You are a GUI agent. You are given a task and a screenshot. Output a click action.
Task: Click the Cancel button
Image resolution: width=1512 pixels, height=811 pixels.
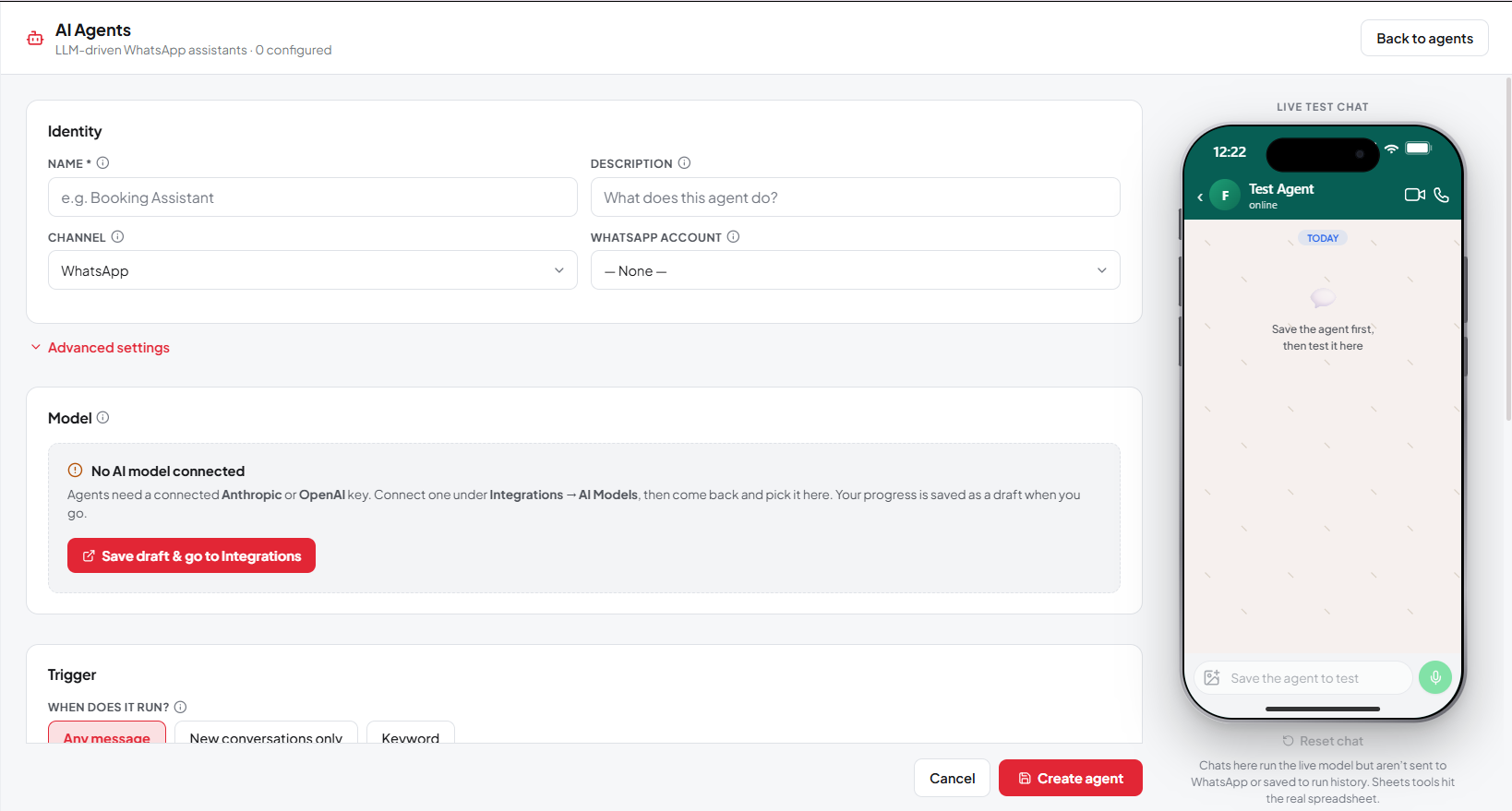pyautogui.click(x=952, y=778)
